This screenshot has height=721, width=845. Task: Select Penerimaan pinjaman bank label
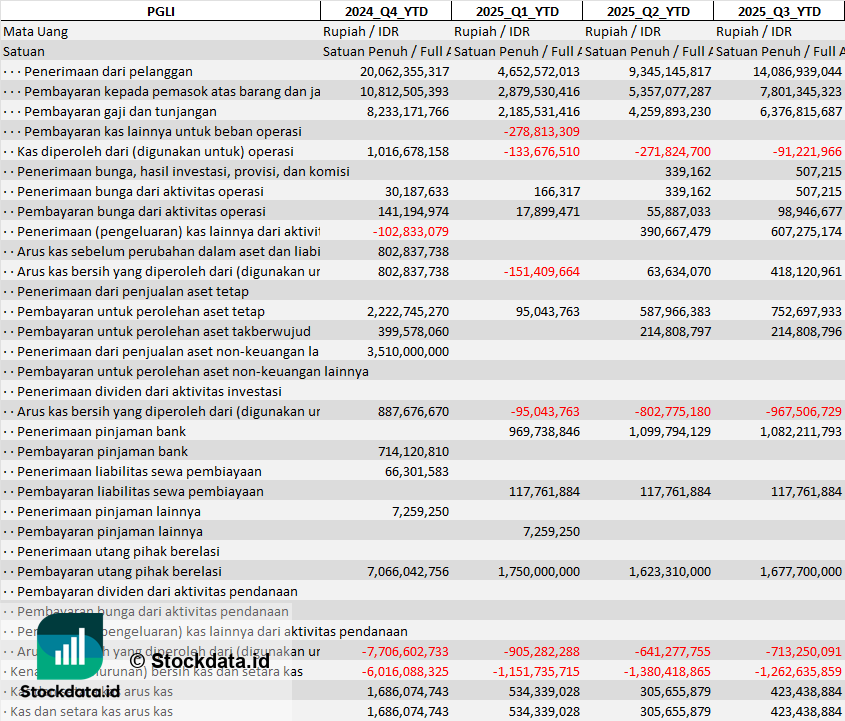point(101,431)
